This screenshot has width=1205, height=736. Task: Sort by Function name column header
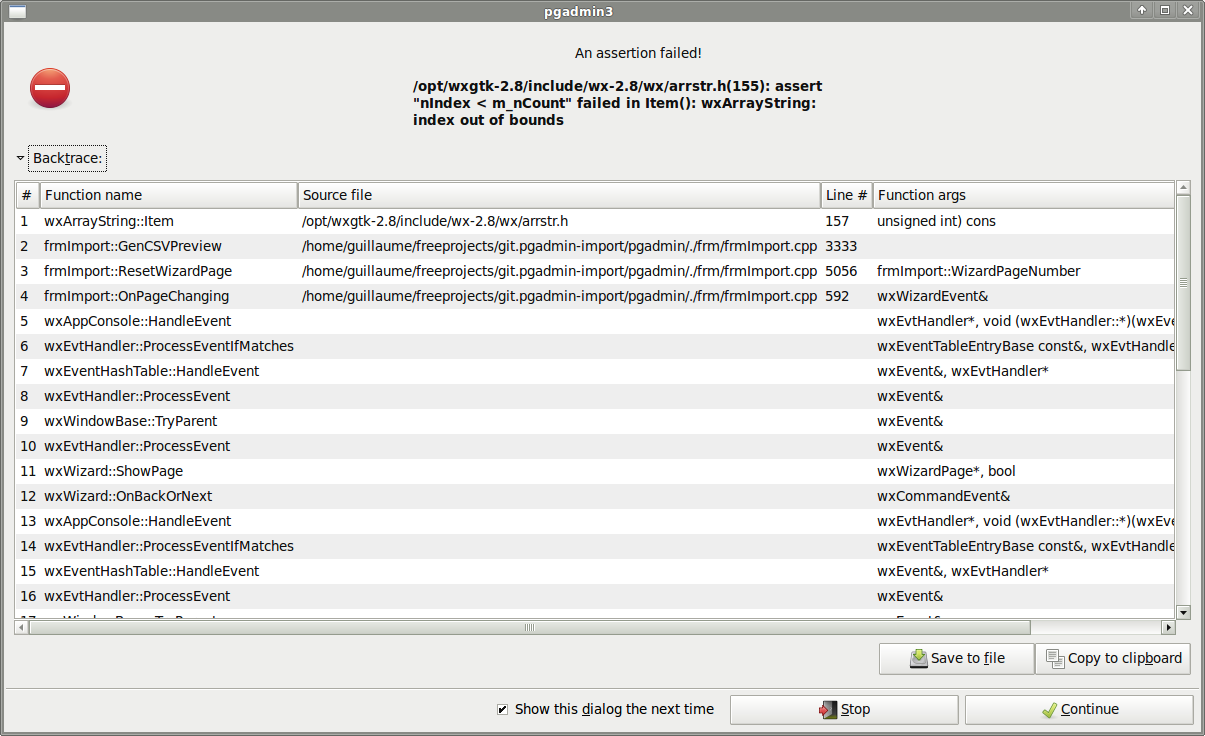click(x=168, y=195)
